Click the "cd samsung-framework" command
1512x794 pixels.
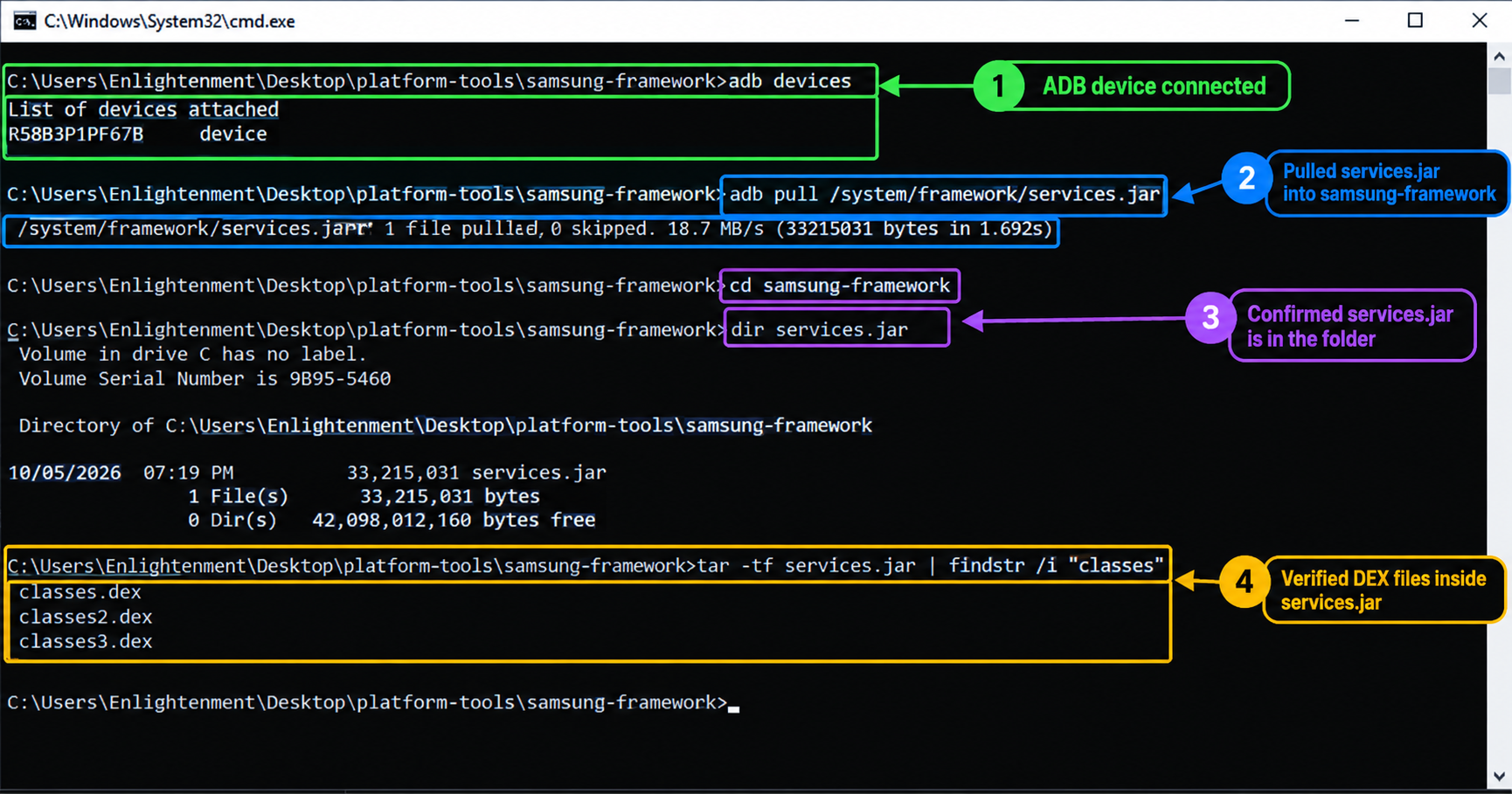[839, 286]
